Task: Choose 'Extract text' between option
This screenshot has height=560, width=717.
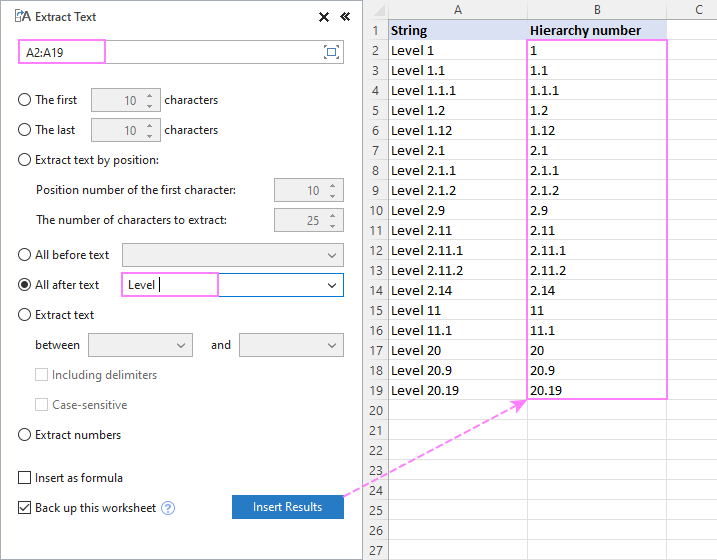Action: 24,315
